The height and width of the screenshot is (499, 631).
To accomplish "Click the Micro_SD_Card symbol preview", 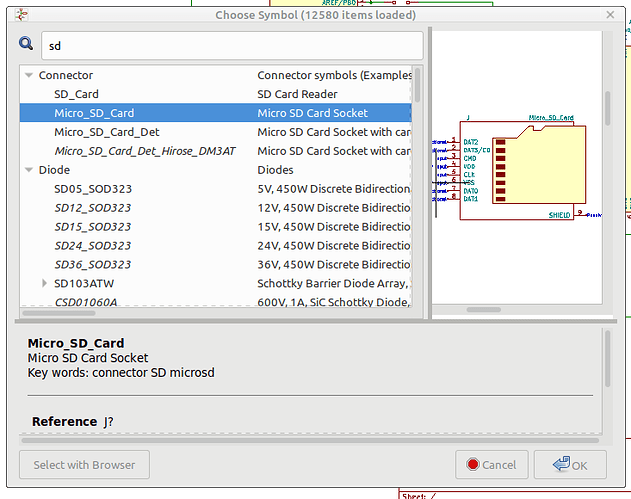I will pyautogui.click(x=517, y=167).
